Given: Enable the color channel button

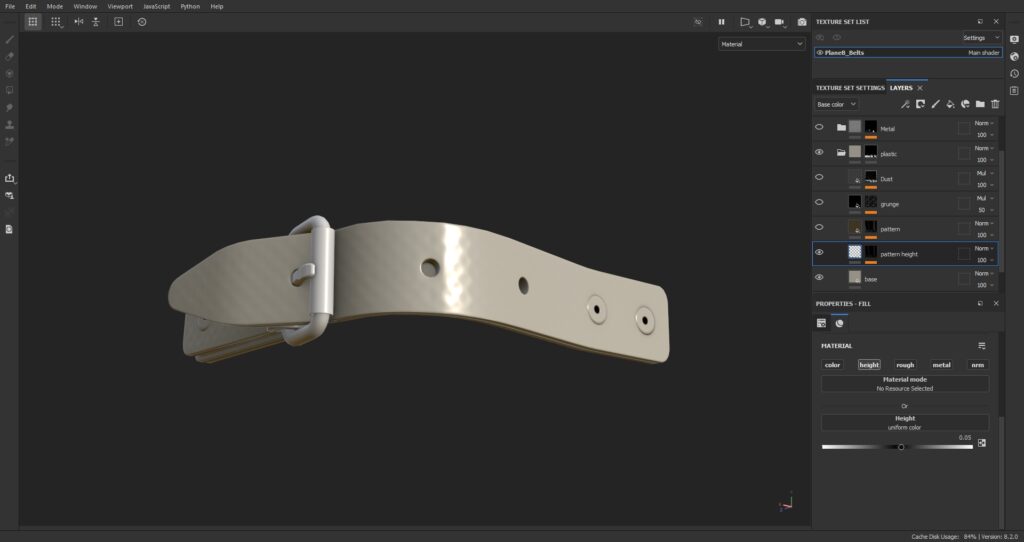Looking at the screenshot, I should pyautogui.click(x=833, y=365).
